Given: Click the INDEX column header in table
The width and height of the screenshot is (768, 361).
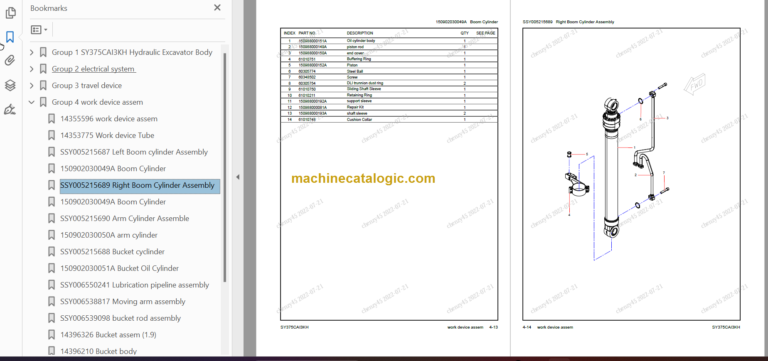Looking at the screenshot, I should [289, 33].
